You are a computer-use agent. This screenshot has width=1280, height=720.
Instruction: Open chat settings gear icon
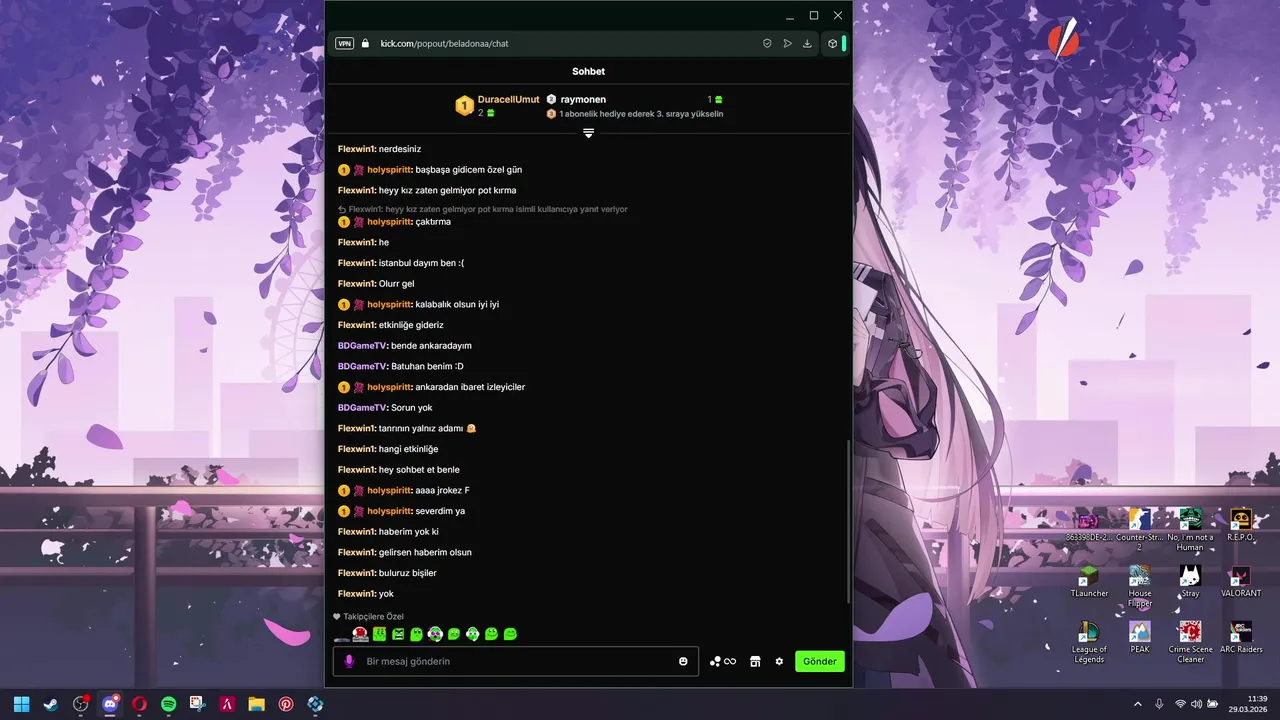[x=779, y=661]
